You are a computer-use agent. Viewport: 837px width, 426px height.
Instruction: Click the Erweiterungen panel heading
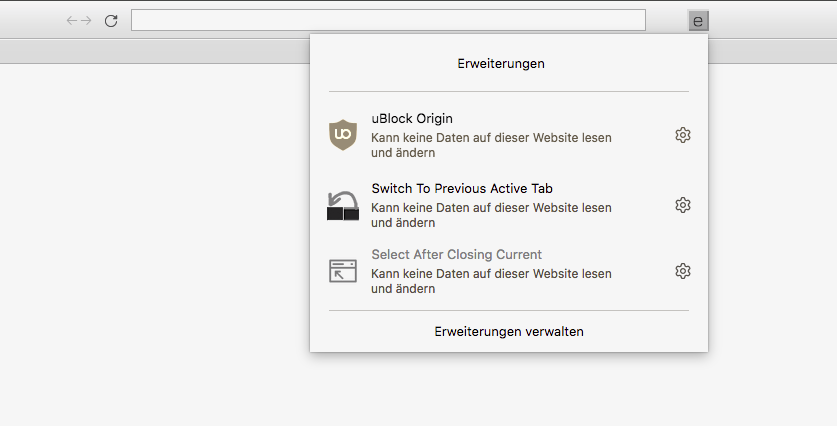[x=501, y=64]
